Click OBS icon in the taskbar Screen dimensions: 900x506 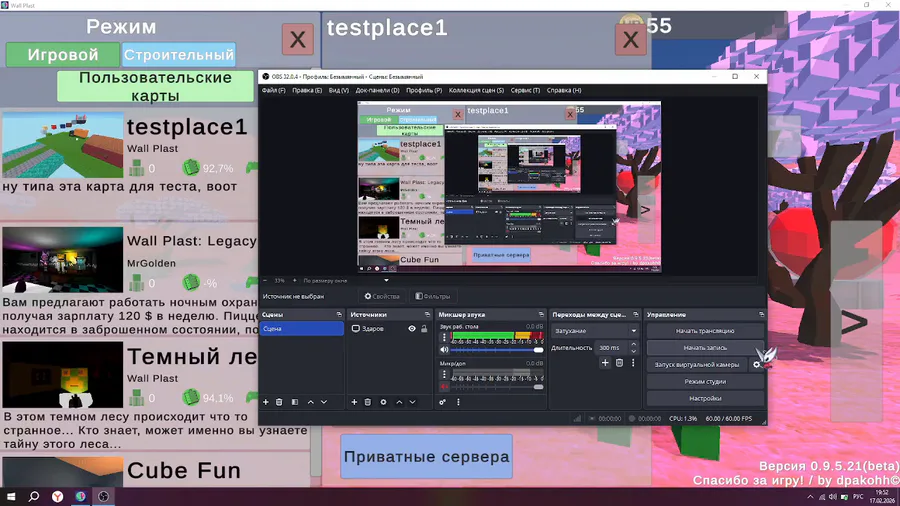(x=103, y=496)
